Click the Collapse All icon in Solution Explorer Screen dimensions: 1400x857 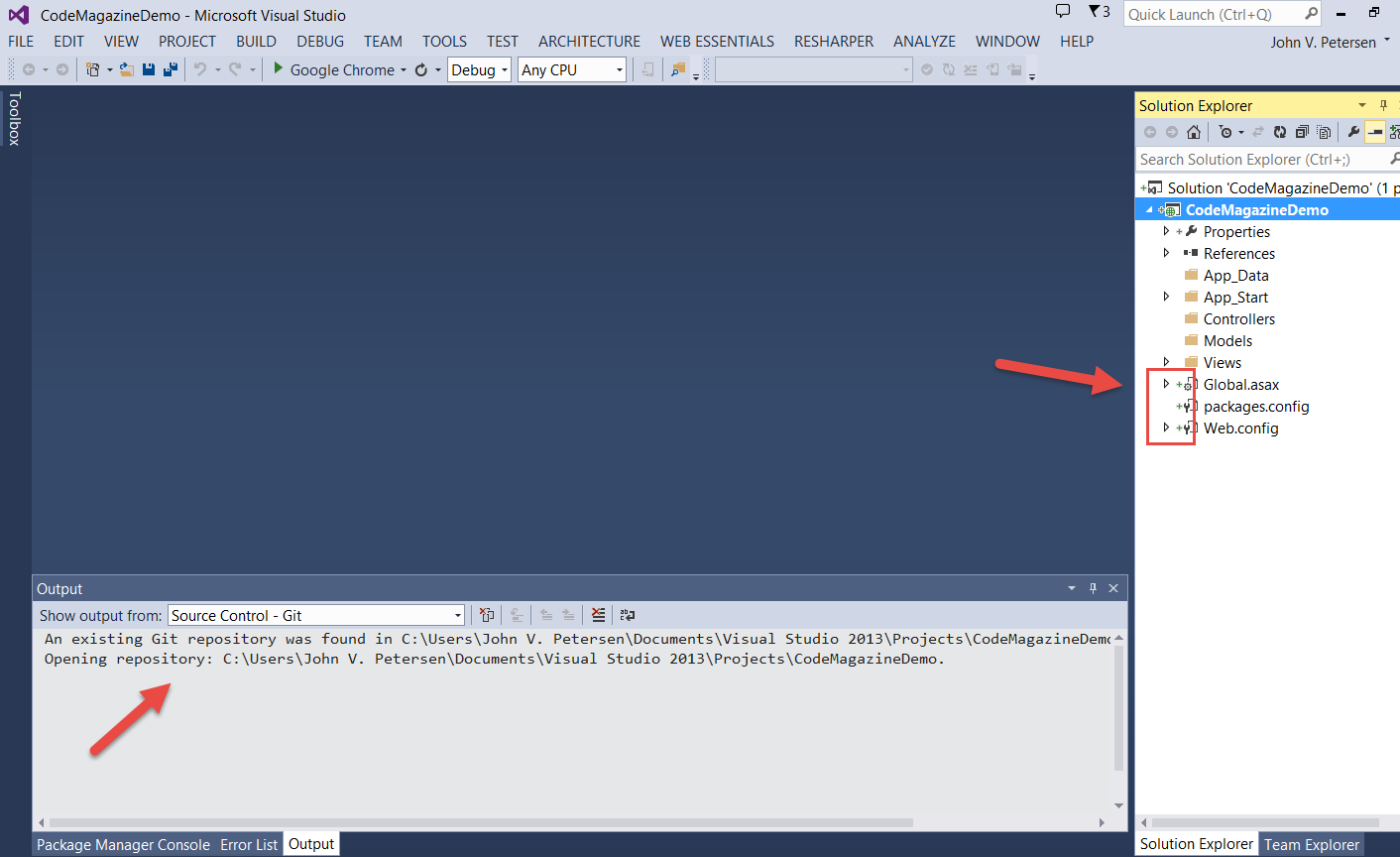coord(1302,132)
